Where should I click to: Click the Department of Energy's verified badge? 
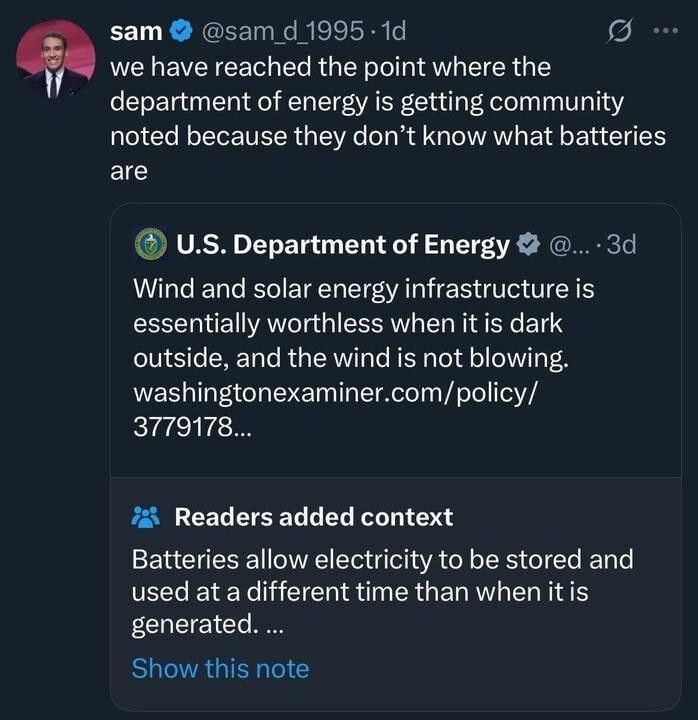tap(528, 244)
